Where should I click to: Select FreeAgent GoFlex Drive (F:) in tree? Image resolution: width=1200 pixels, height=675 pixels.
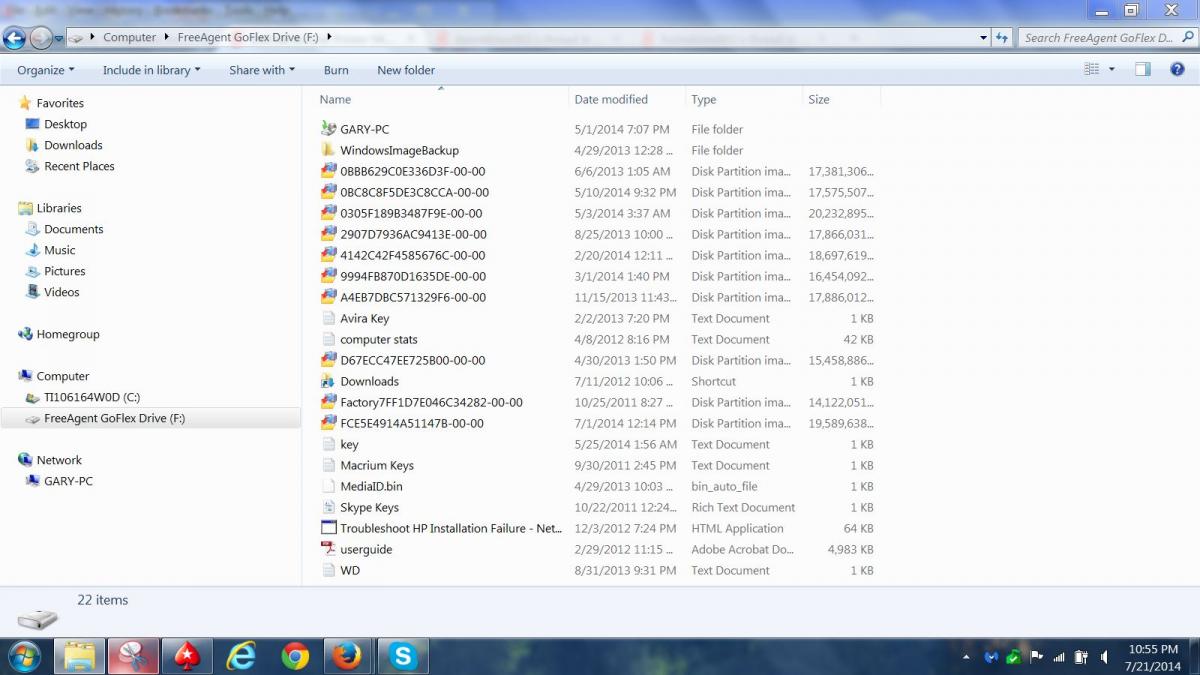(114, 418)
